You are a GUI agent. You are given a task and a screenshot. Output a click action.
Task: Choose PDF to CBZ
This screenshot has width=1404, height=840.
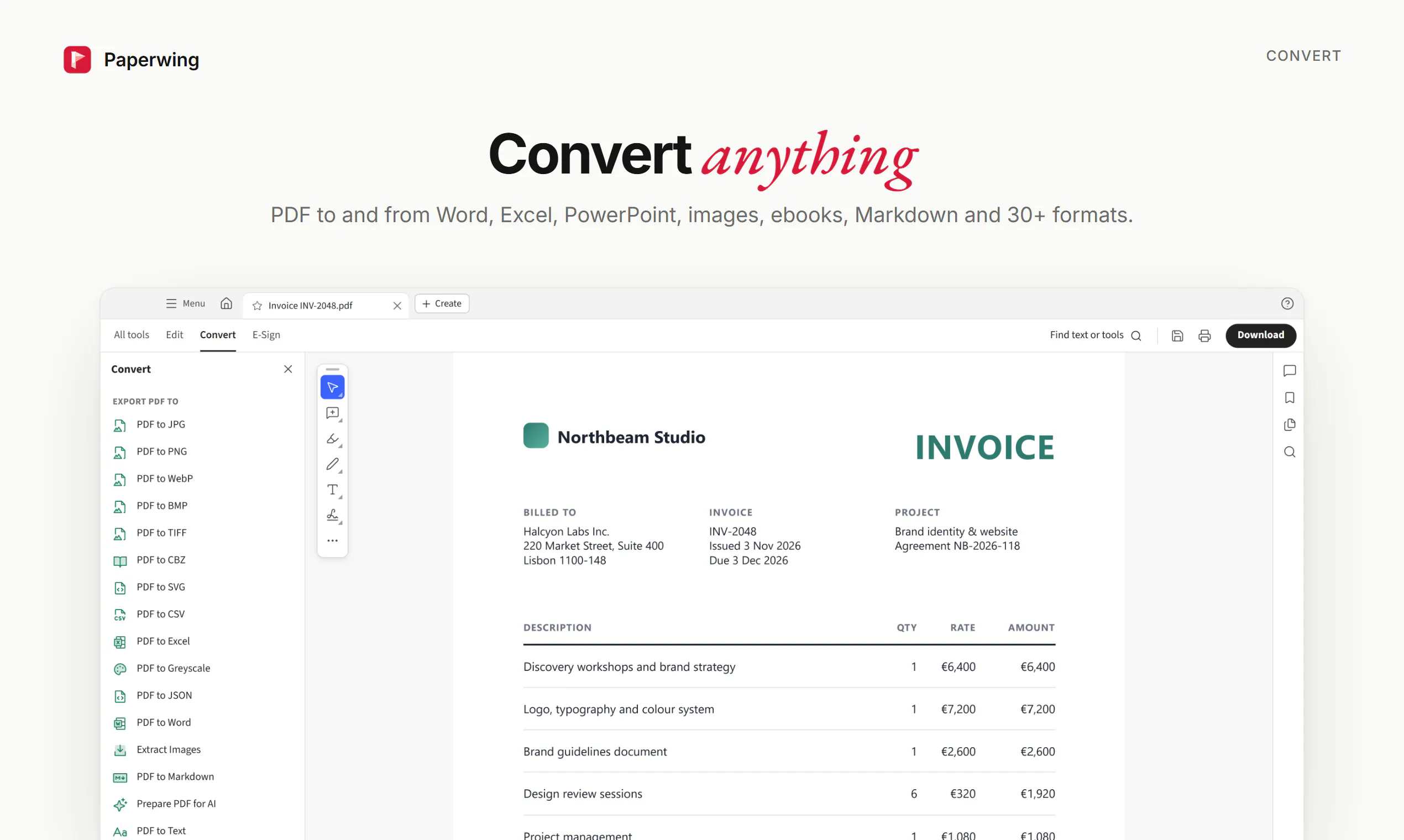pyautogui.click(x=202, y=560)
